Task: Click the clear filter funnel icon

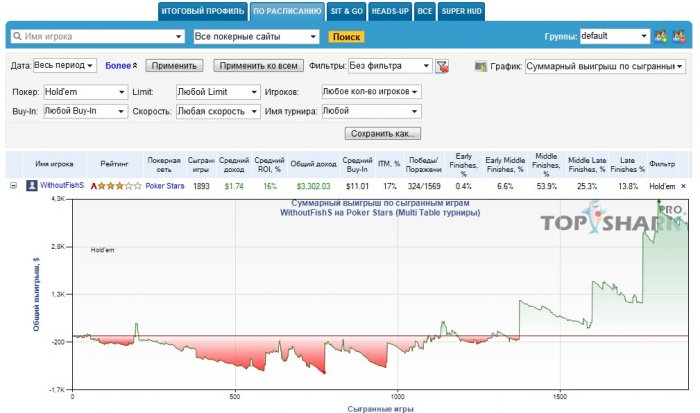Action: click(x=442, y=66)
